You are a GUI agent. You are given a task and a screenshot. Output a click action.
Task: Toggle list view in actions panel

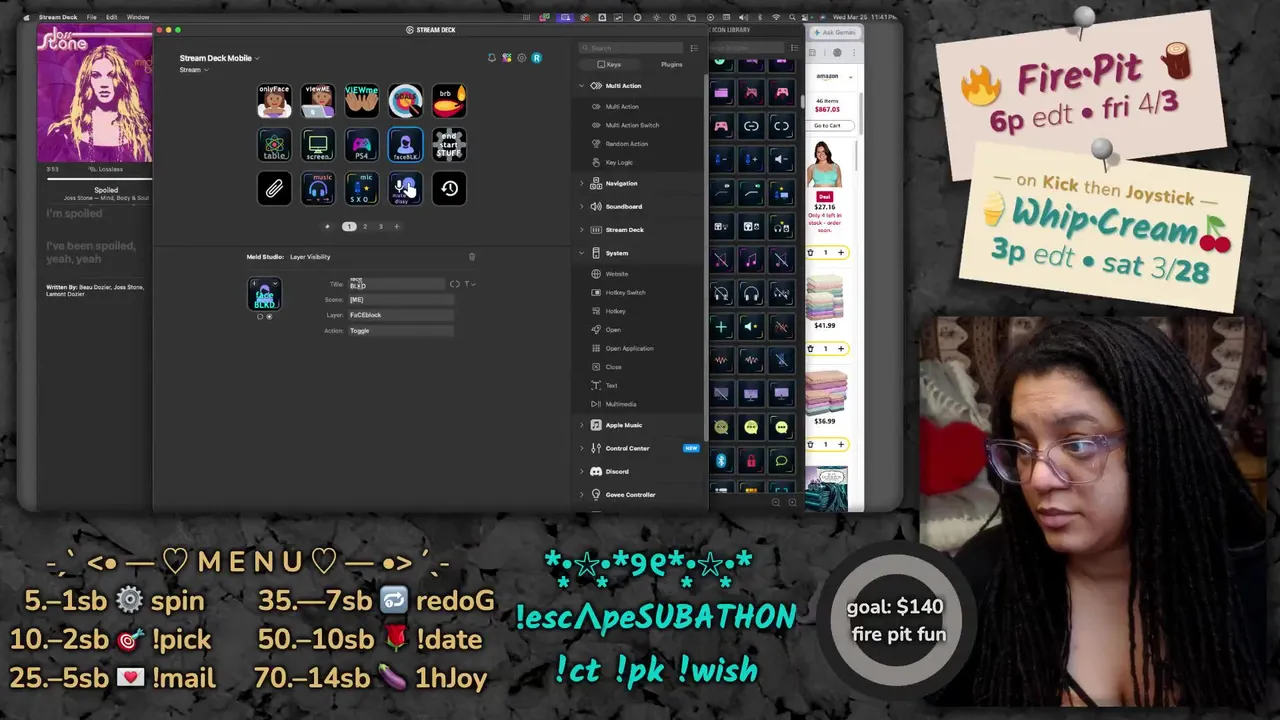click(694, 48)
